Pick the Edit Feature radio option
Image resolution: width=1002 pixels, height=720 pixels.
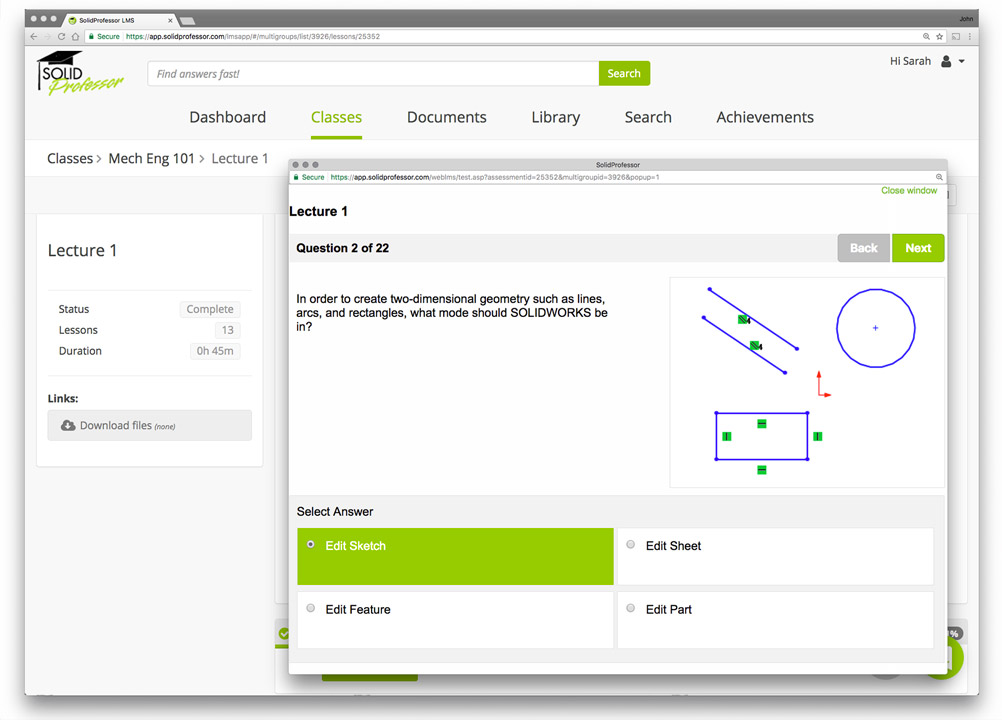tap(311, 608)
